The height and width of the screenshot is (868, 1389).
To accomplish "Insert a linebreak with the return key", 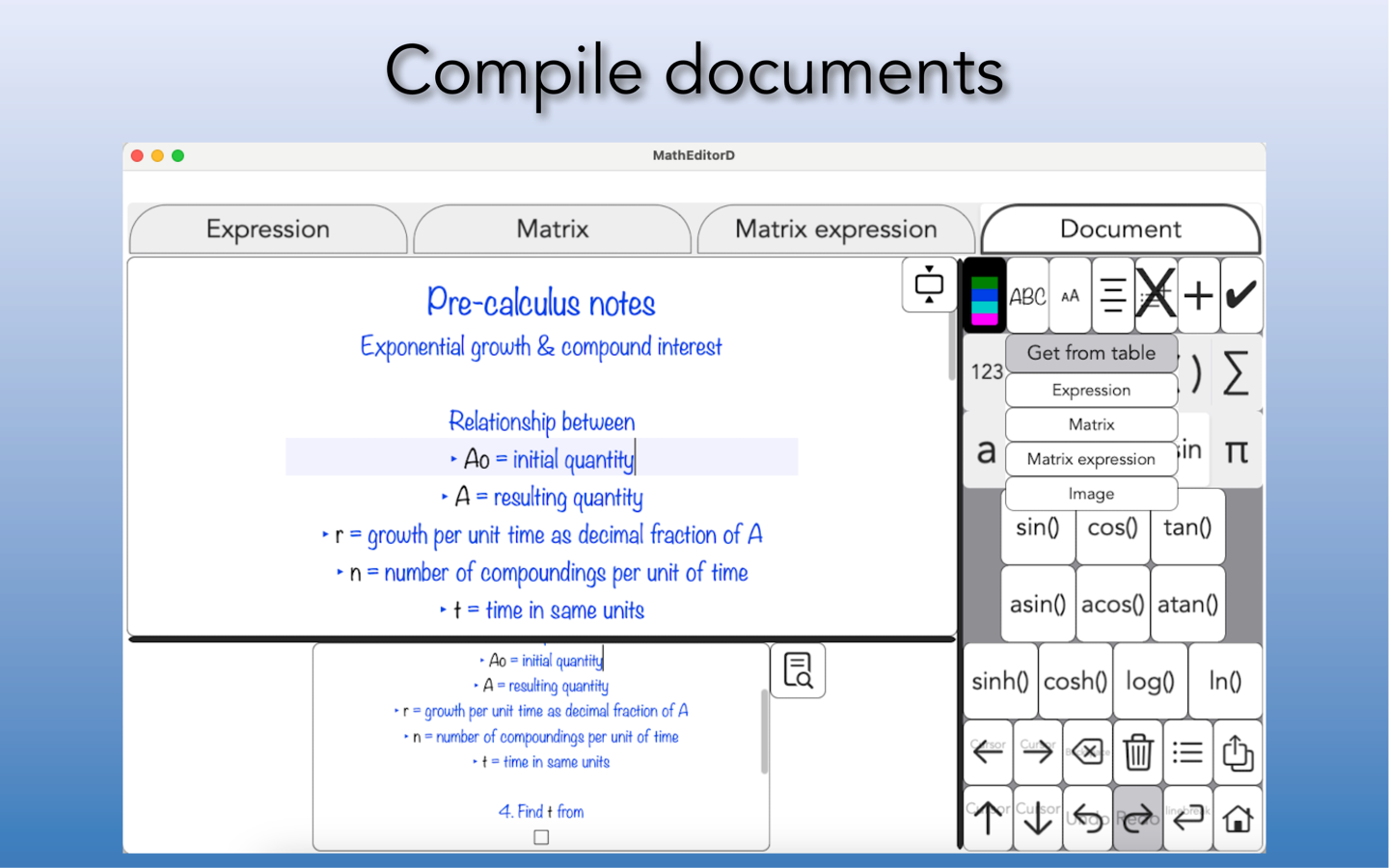I will (1187, 819).
